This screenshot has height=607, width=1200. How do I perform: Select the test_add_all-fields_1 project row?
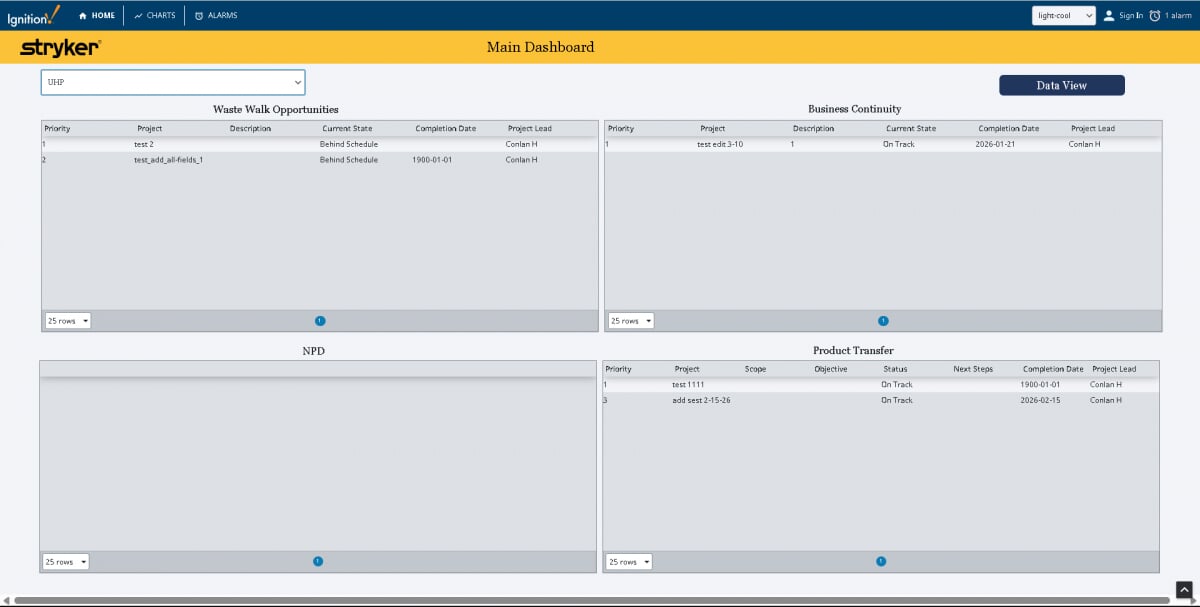point(168,160)
